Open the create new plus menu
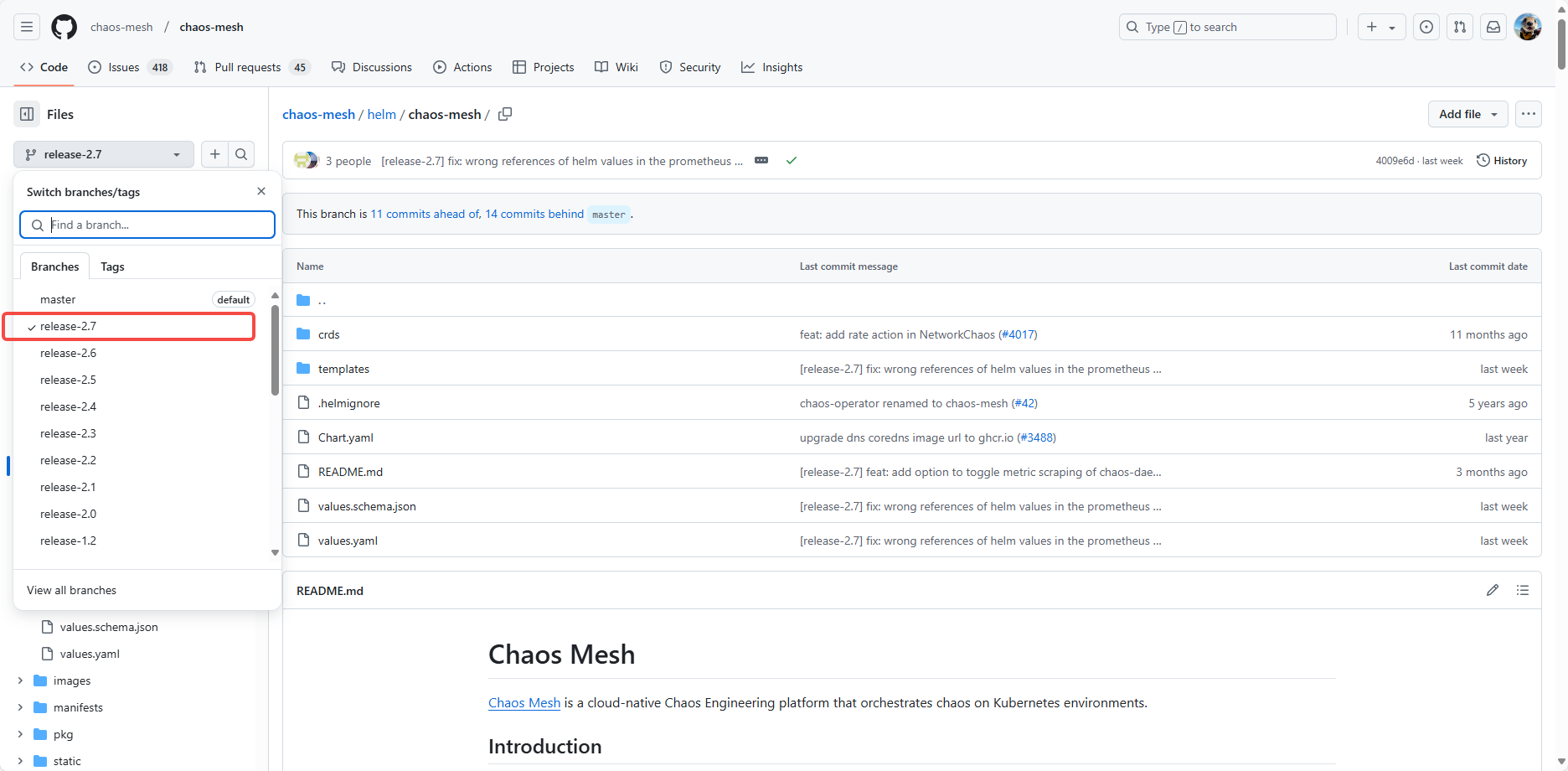The image size is (1568, 771). point(1381,27)
